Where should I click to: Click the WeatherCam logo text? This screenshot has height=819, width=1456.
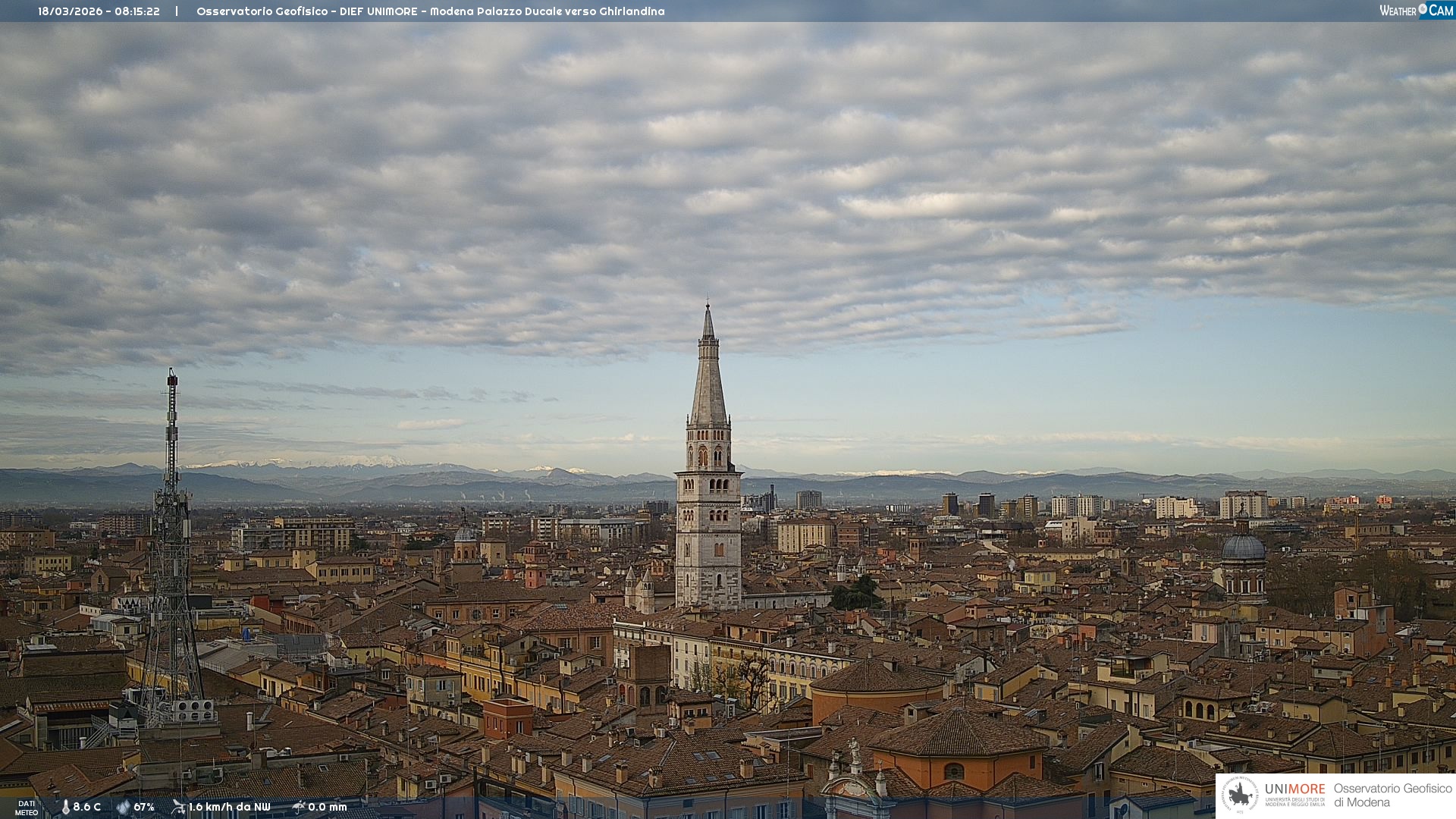[x=1398, y=11]
